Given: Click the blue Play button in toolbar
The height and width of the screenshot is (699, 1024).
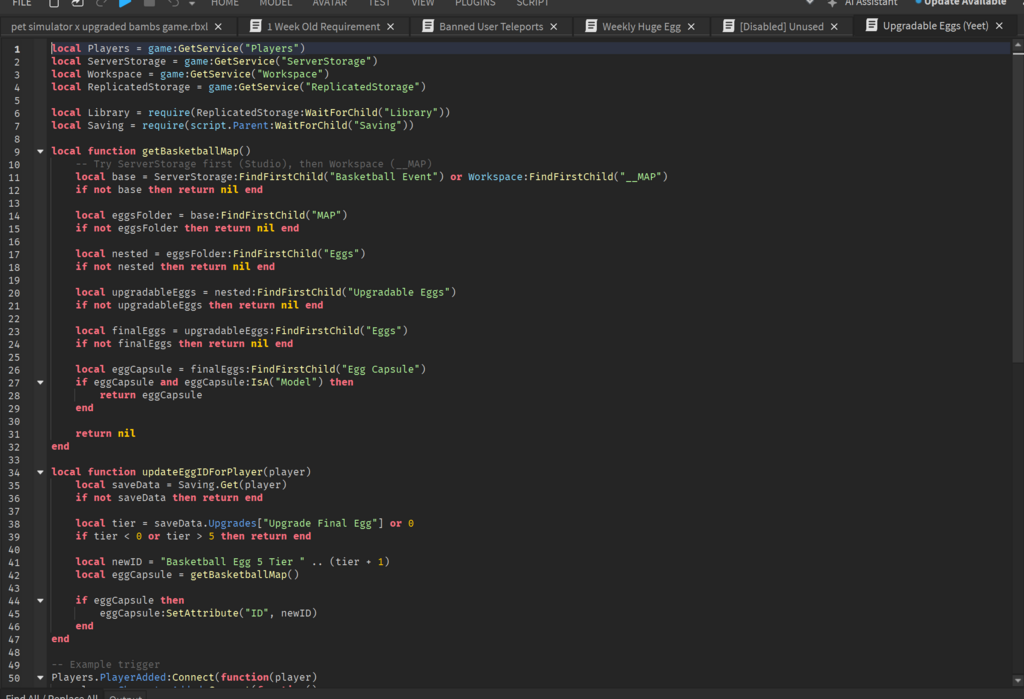Looking at the screenshot, I should pos(126,4).
